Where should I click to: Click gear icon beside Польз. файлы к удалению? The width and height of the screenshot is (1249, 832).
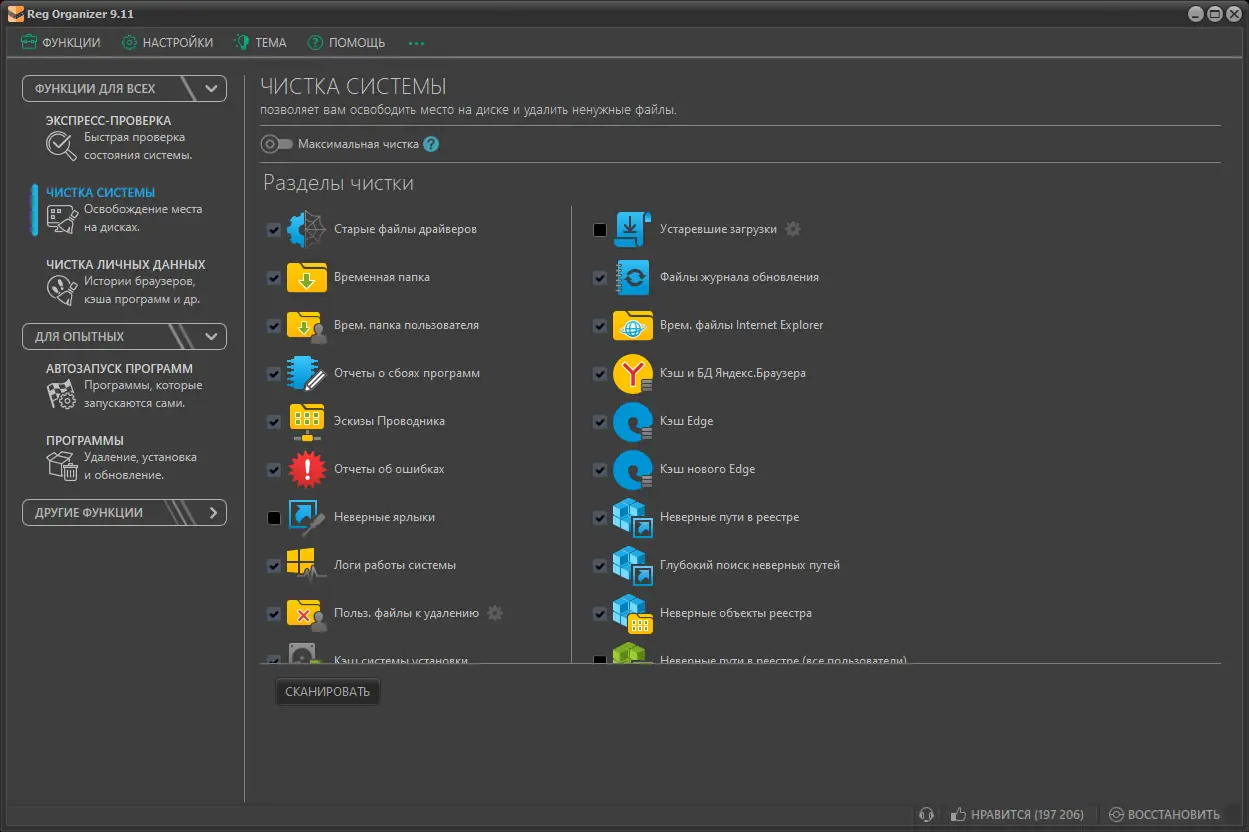tap(495, 613)
